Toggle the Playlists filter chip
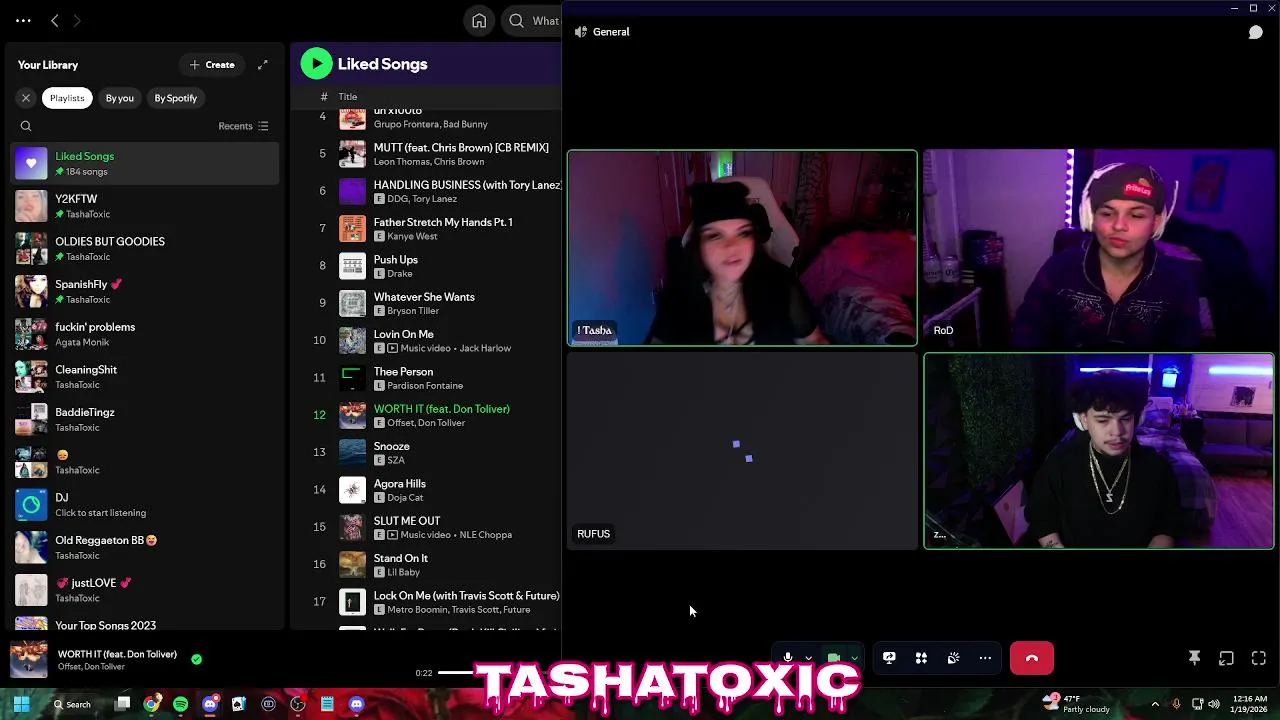The width and height of the screenshot is (1280, 720). click(67, 98)
